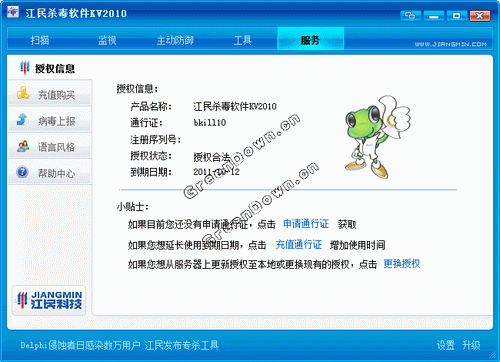Switch to the 扫描 tab
This screenshot has width=500, height=362.
point(40,40)
